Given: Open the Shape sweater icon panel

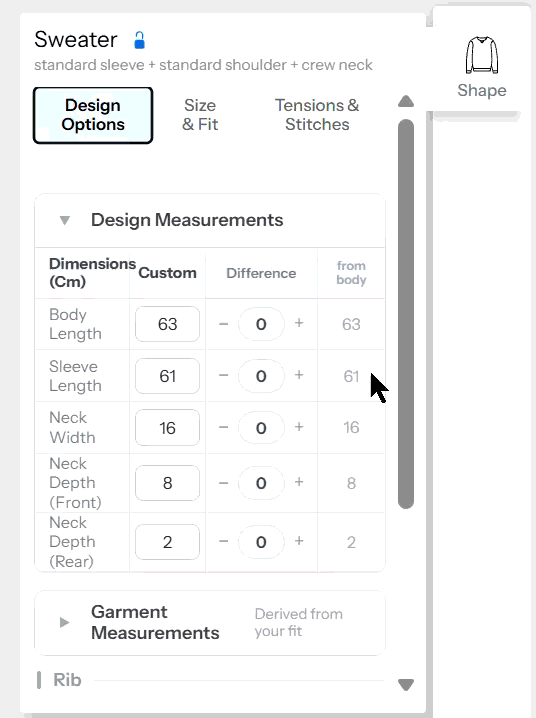Looking at the screenshot, I should click(x=482, y=66).
